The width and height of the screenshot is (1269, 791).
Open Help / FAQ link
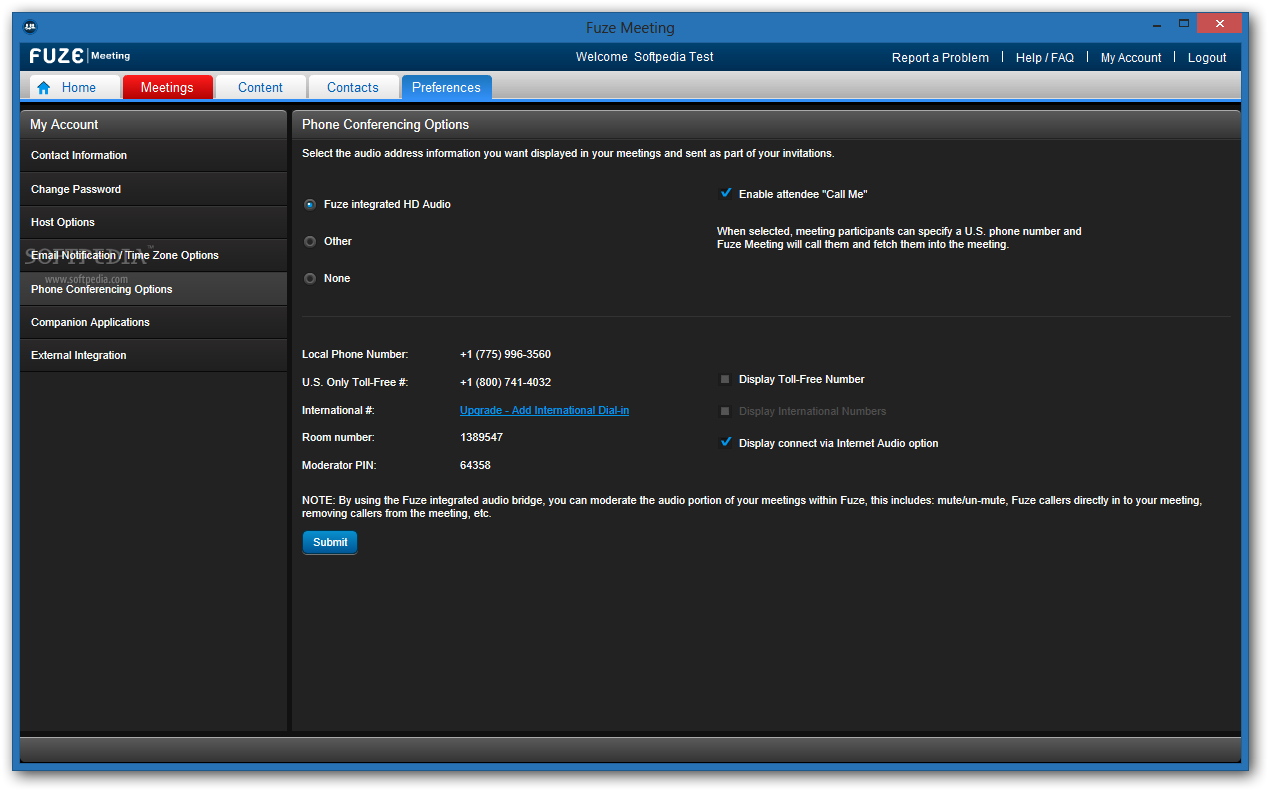[x=1045, y=58]
